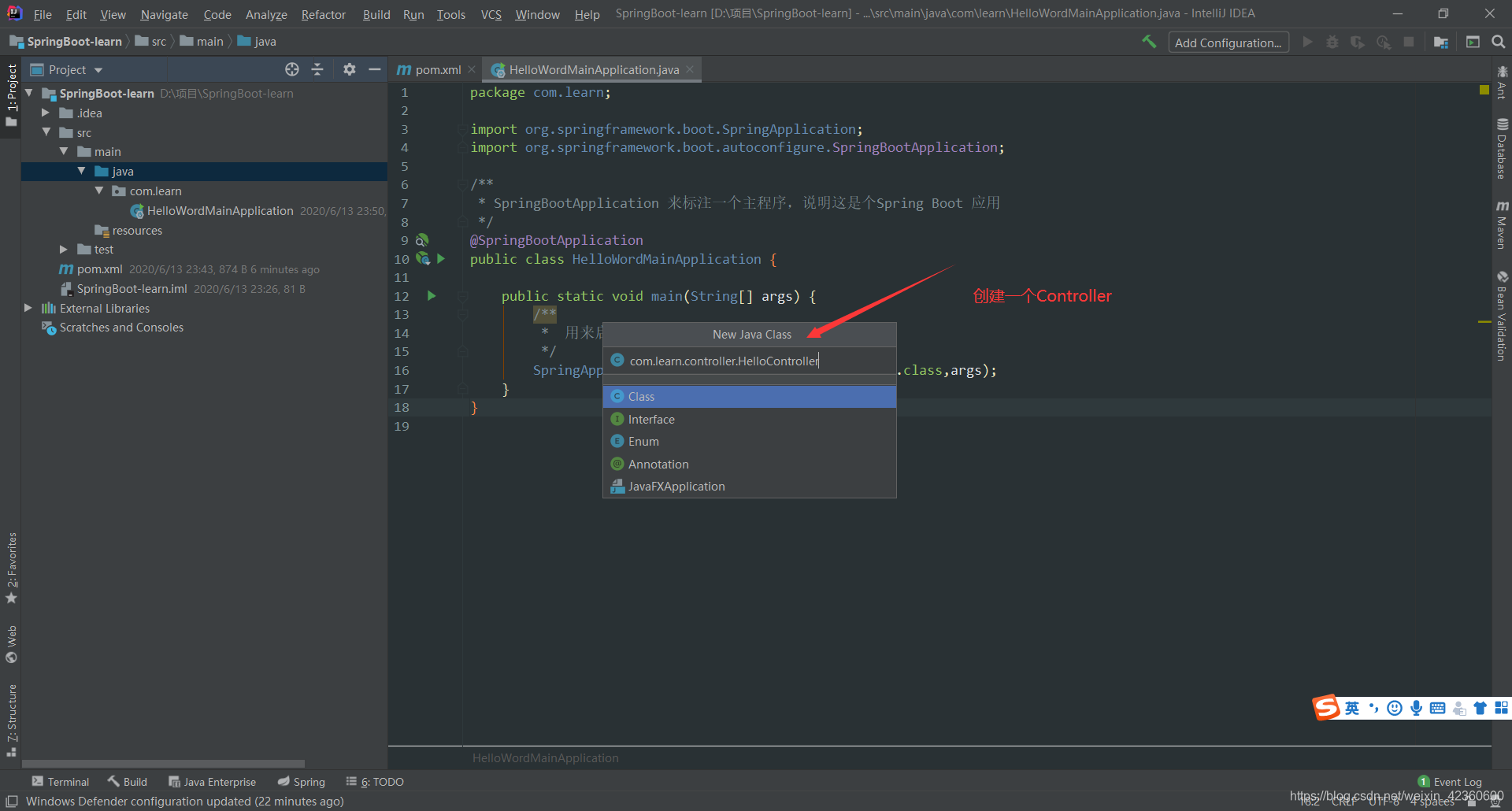Expand the test folder
The width and height of the screenshot is (1512, 811).
point(64,249)
